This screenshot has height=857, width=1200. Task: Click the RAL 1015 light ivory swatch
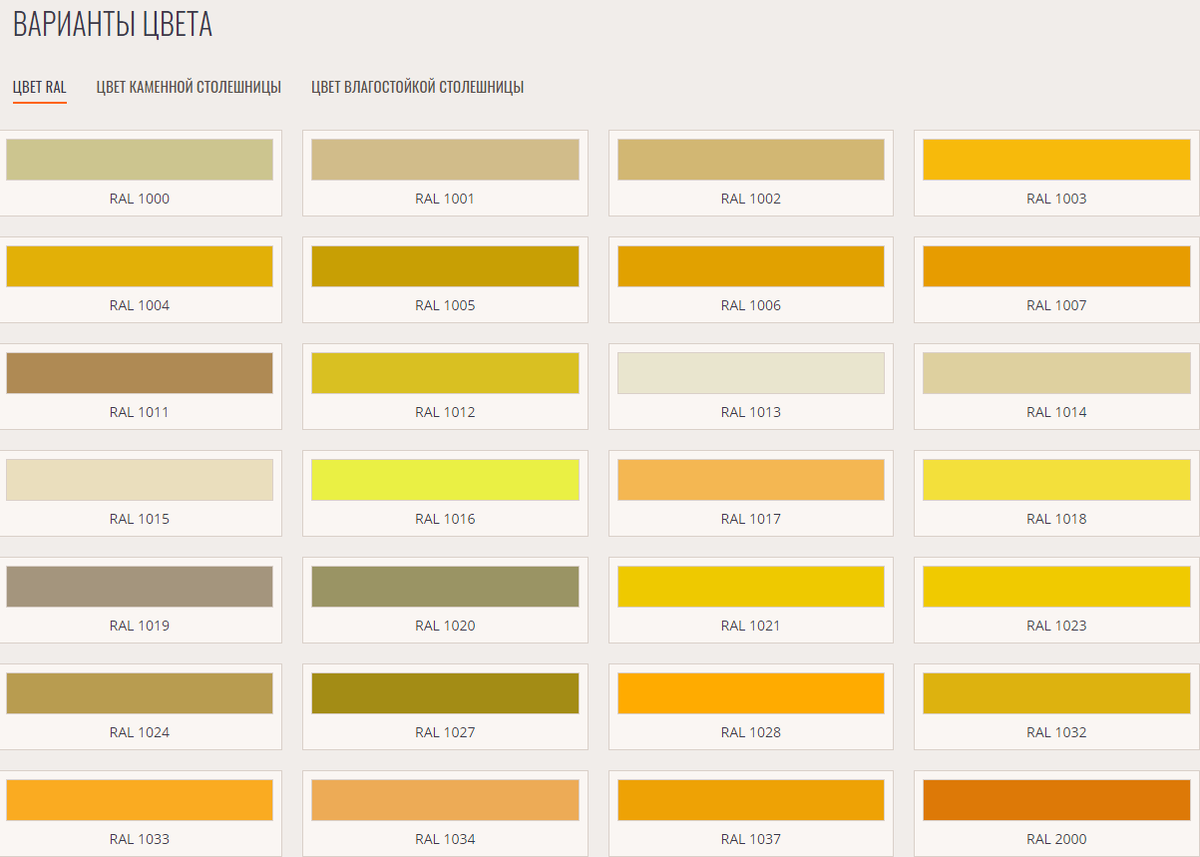140,480
